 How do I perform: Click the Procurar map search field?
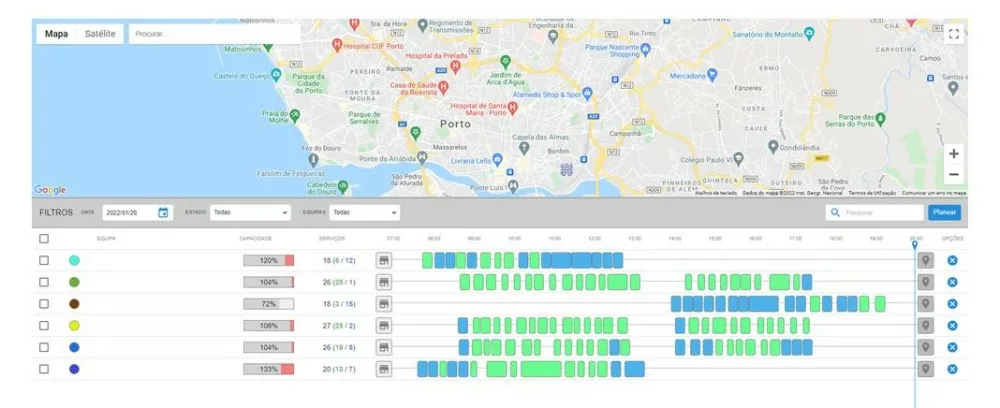point(214,34)
